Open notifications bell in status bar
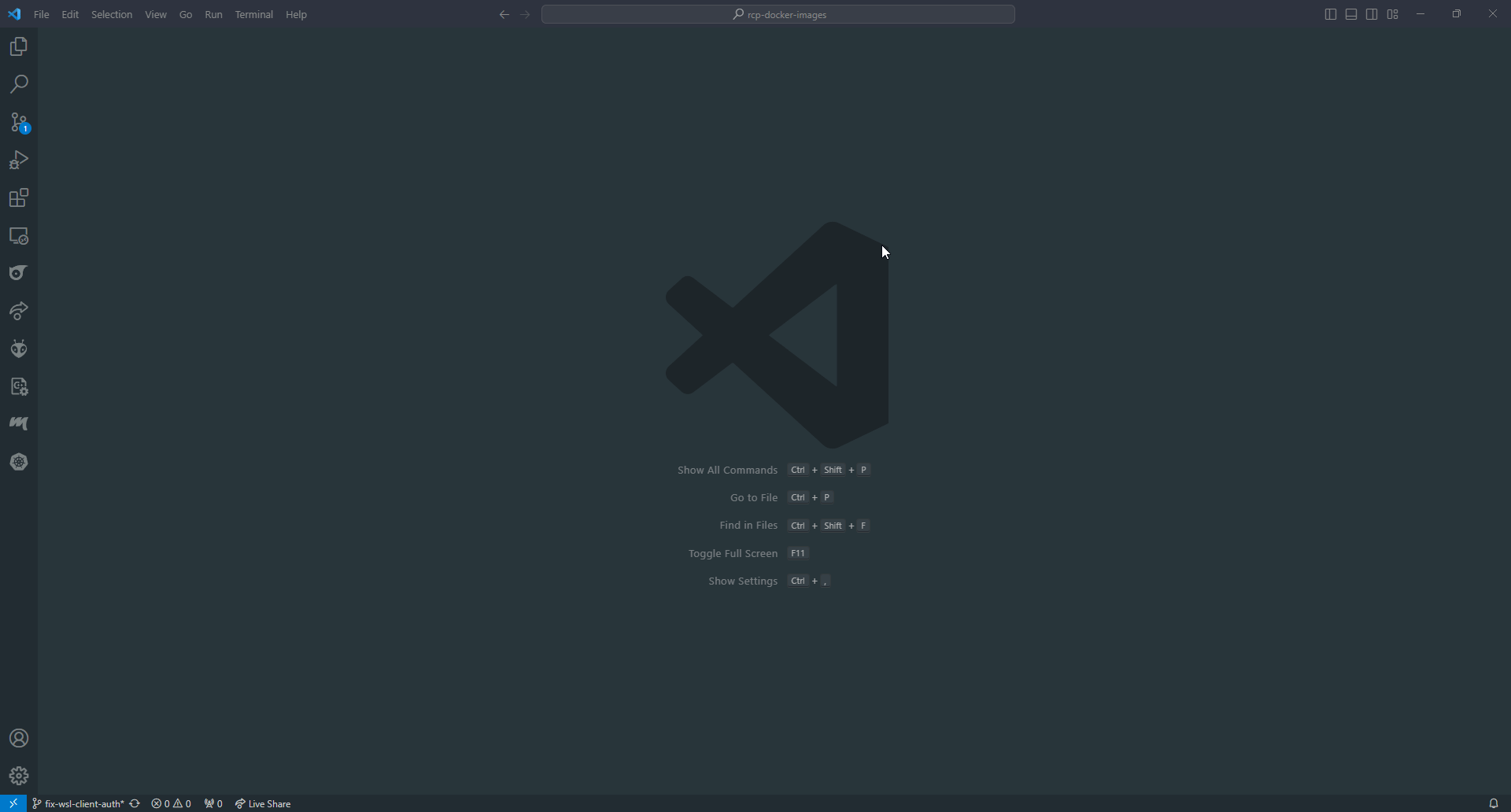1511x812 pixels. [x=1493, y=803]
